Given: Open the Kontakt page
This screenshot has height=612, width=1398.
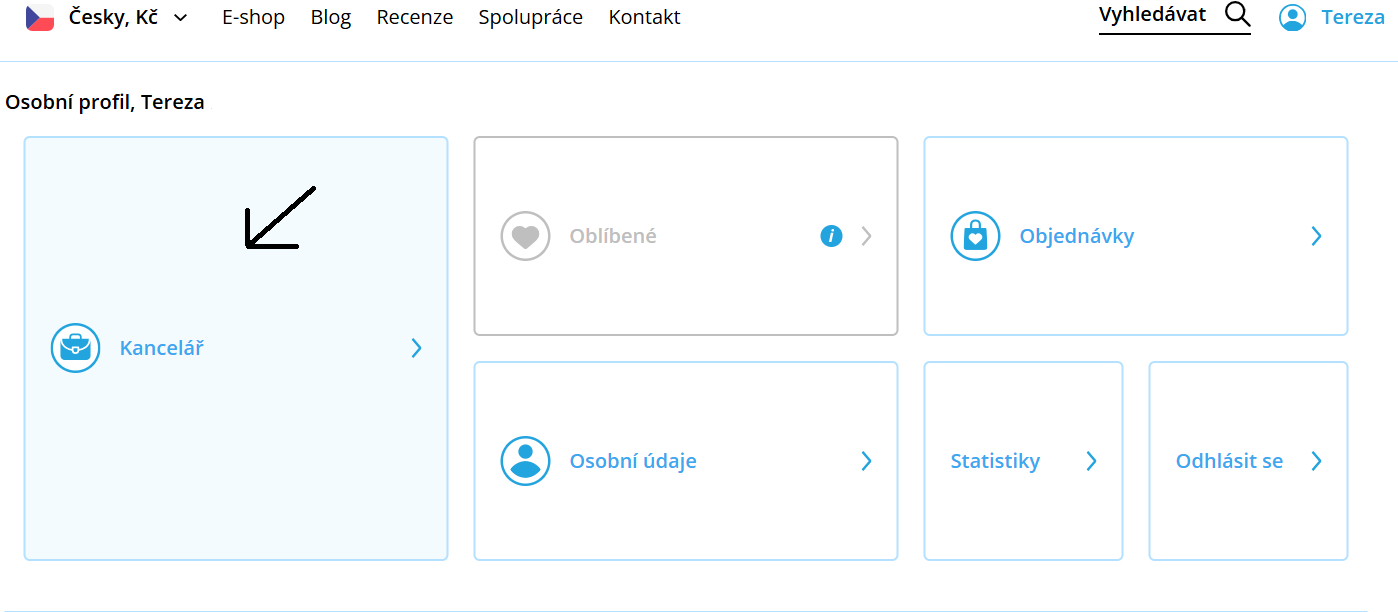Looking at the screenshot, I should 644,17.
